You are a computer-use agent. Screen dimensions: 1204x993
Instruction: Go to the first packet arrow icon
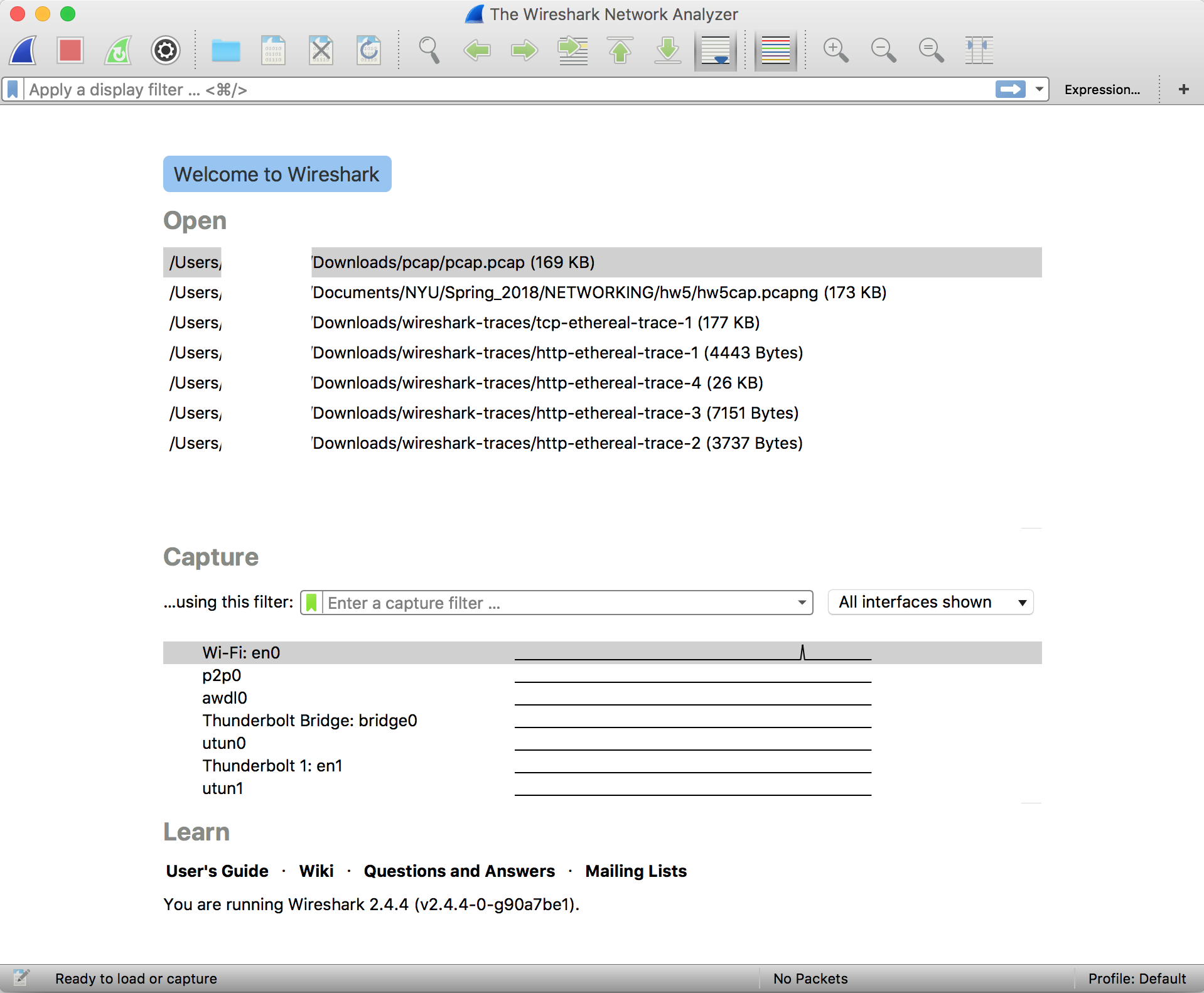tap(620, 51)
